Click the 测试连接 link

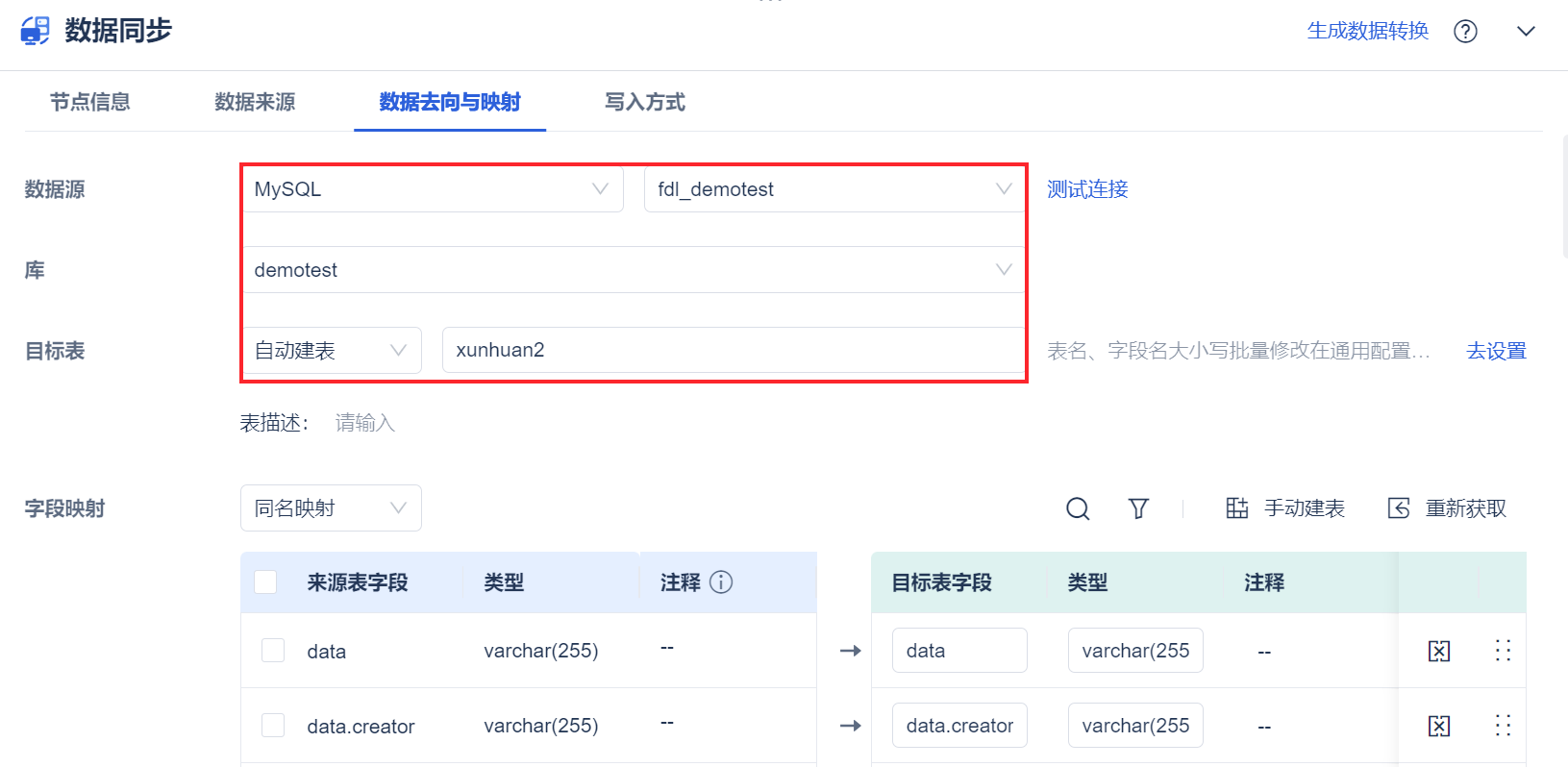coord(1087,189)
